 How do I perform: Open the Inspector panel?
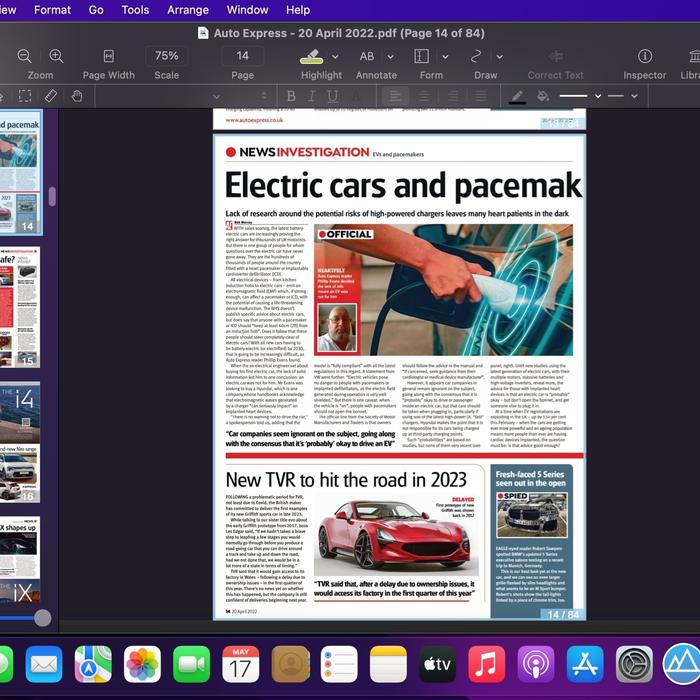point(645,56)
